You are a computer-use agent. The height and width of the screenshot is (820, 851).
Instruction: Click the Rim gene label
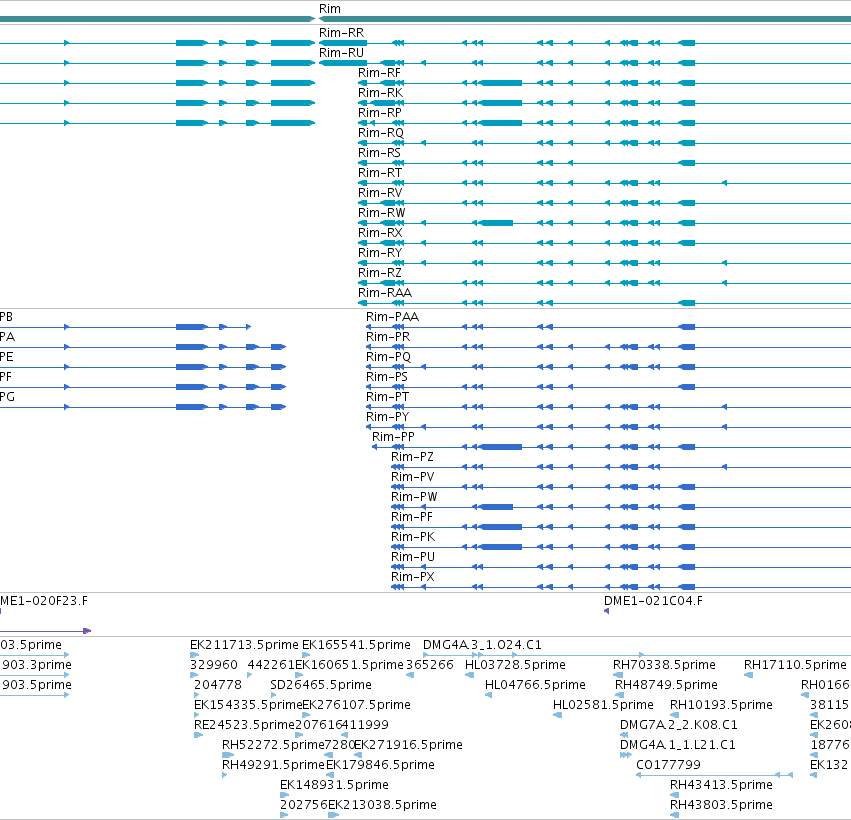330,9
